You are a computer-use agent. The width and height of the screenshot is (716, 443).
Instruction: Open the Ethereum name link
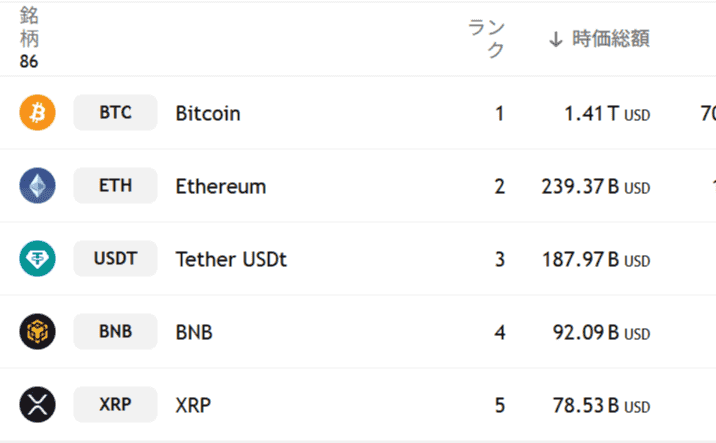tap(221, 186)
